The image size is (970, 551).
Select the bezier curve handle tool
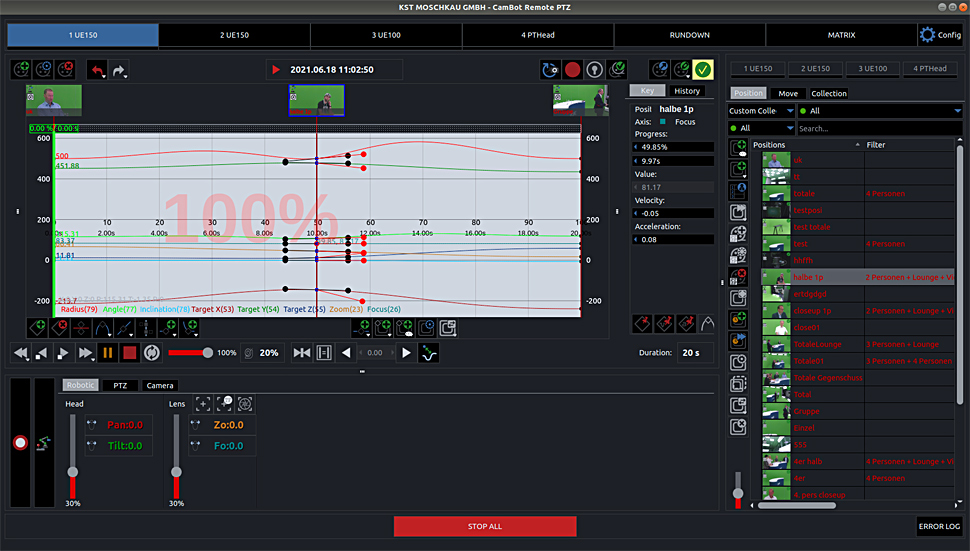coord(103,328)
